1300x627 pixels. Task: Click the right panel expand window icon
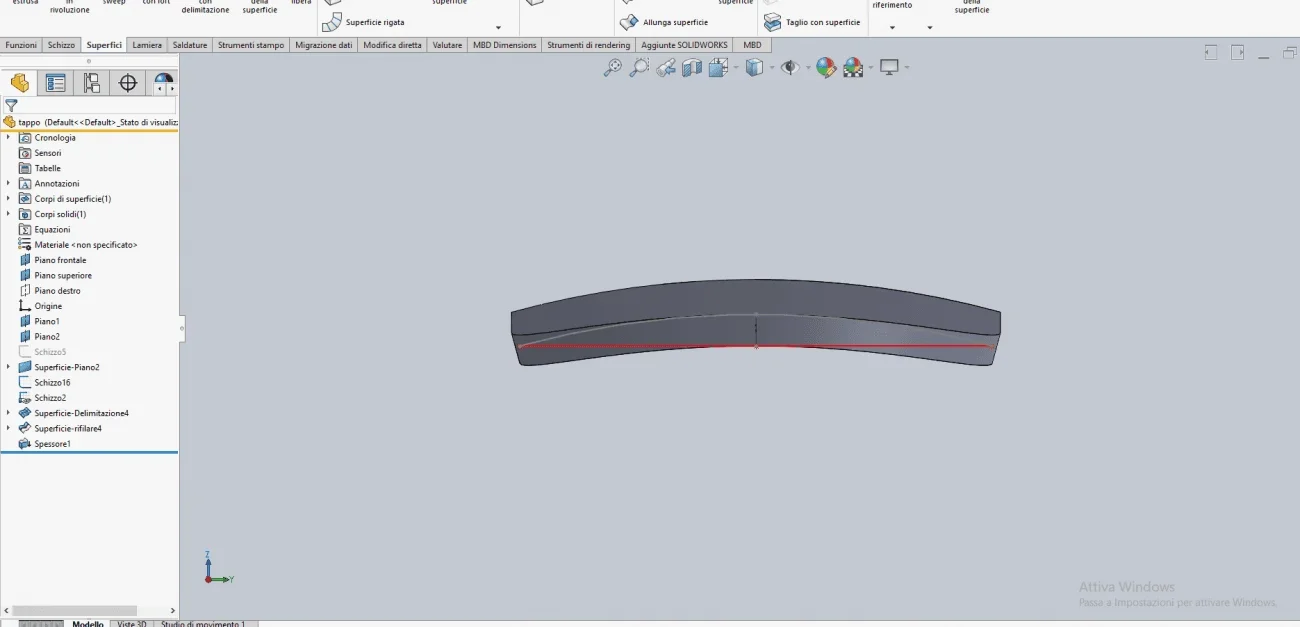point(1238,53)
